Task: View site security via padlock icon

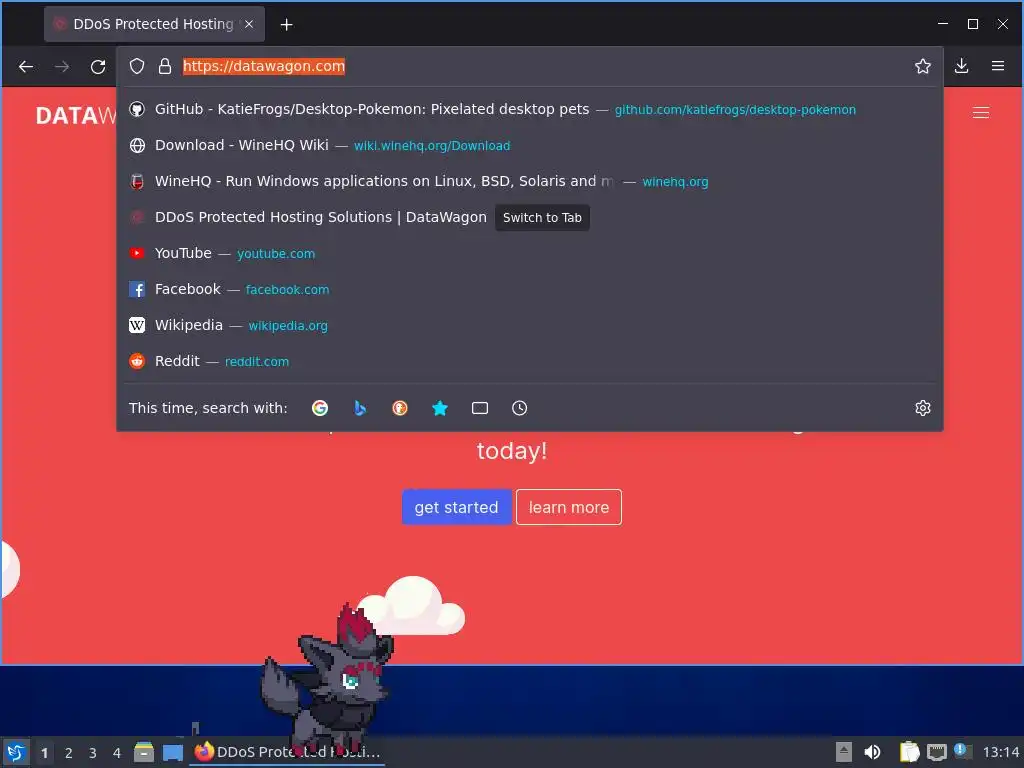Action: pos(165,66)
